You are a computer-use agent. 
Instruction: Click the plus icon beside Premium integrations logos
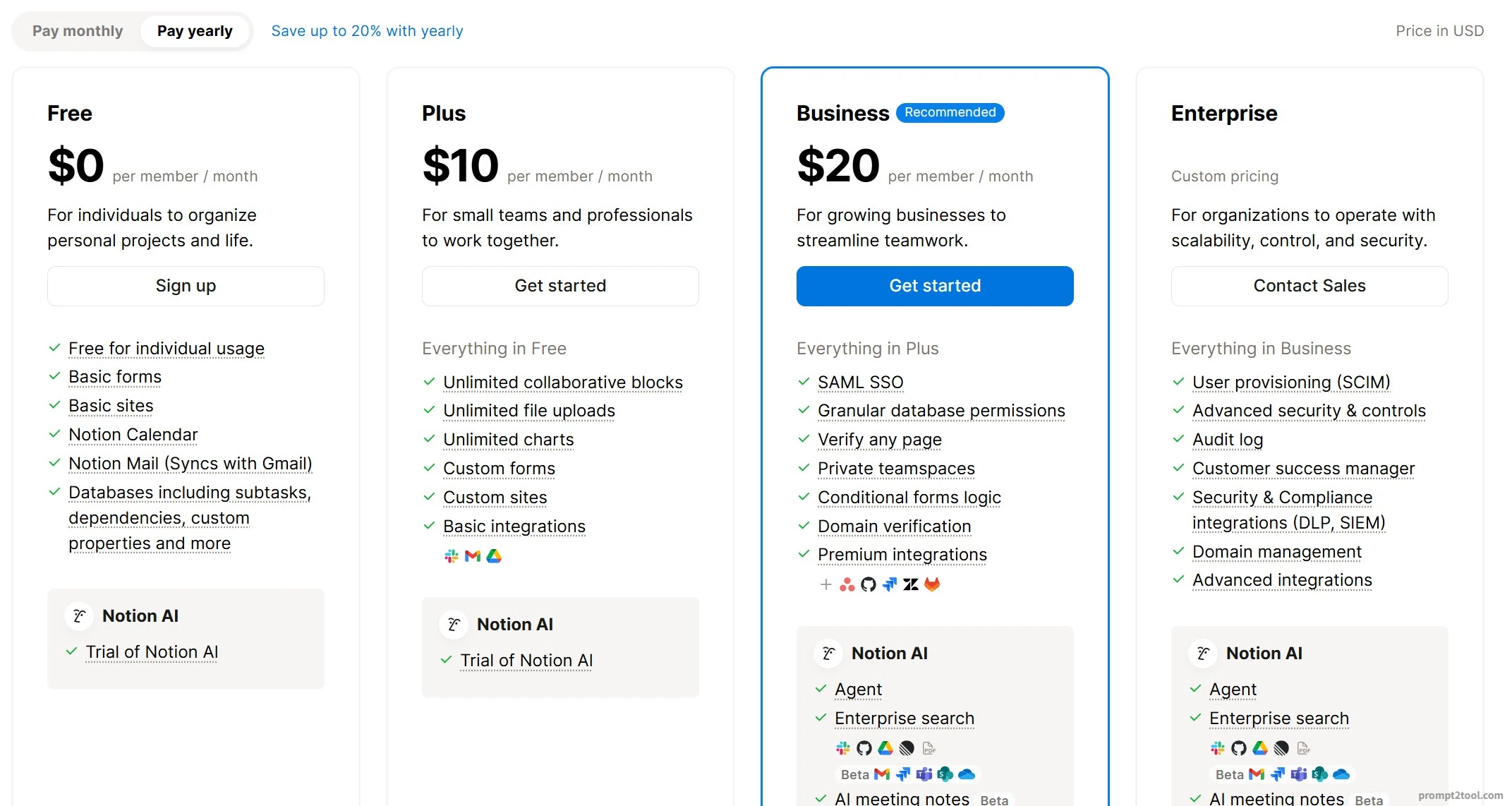825,584
